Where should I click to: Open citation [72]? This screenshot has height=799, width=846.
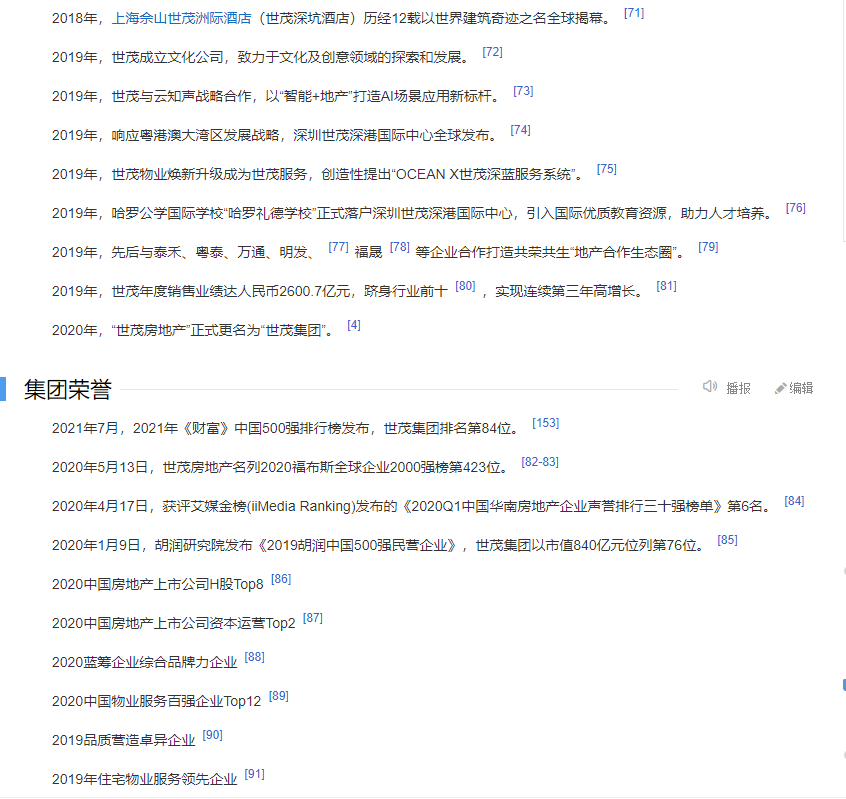tap(492, 52)
